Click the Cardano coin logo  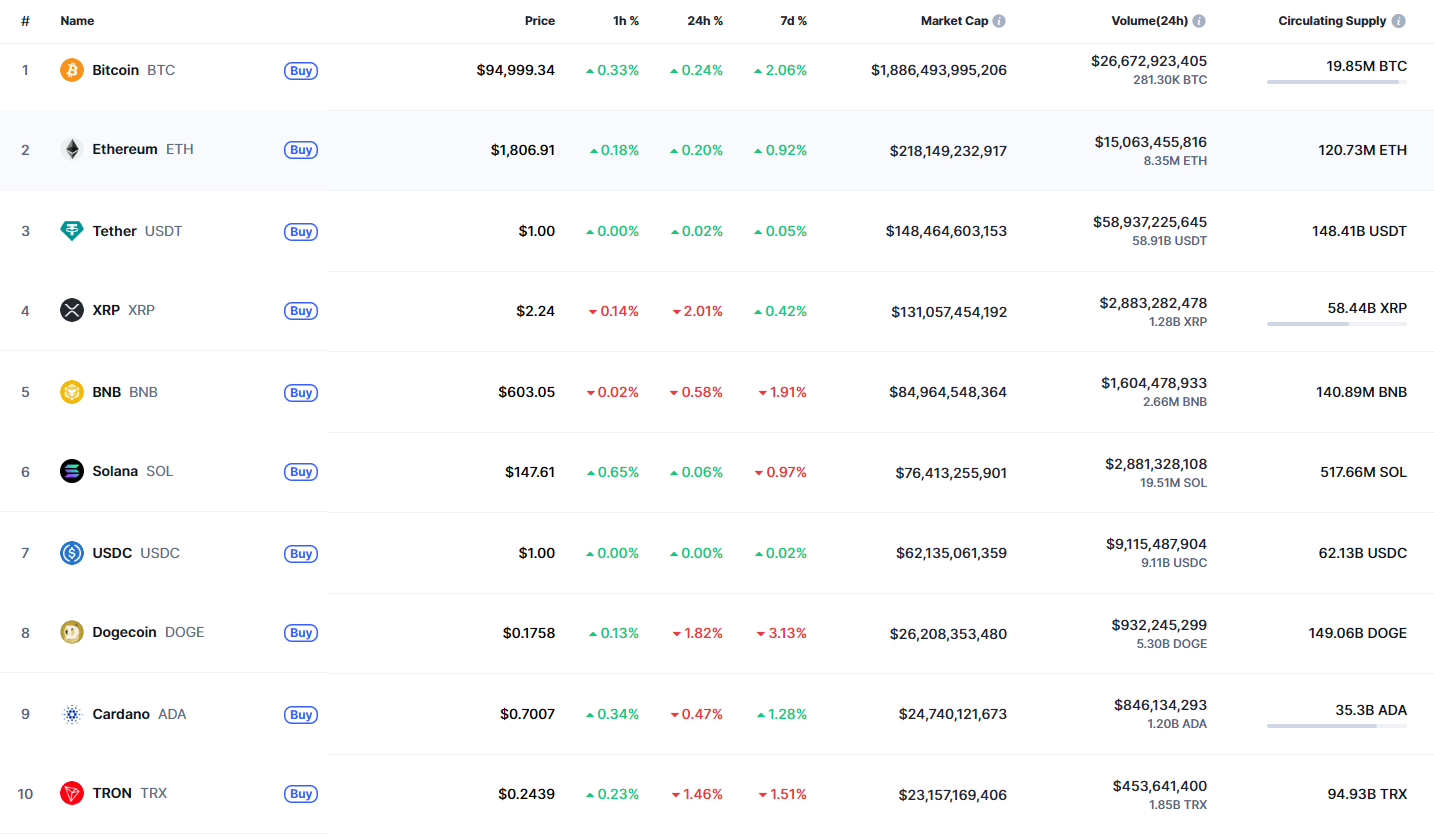pos(72,714)
